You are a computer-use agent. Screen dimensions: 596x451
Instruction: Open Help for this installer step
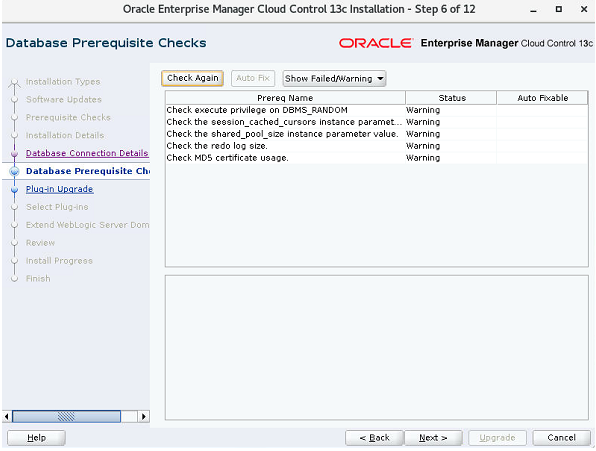coord(36,438)
